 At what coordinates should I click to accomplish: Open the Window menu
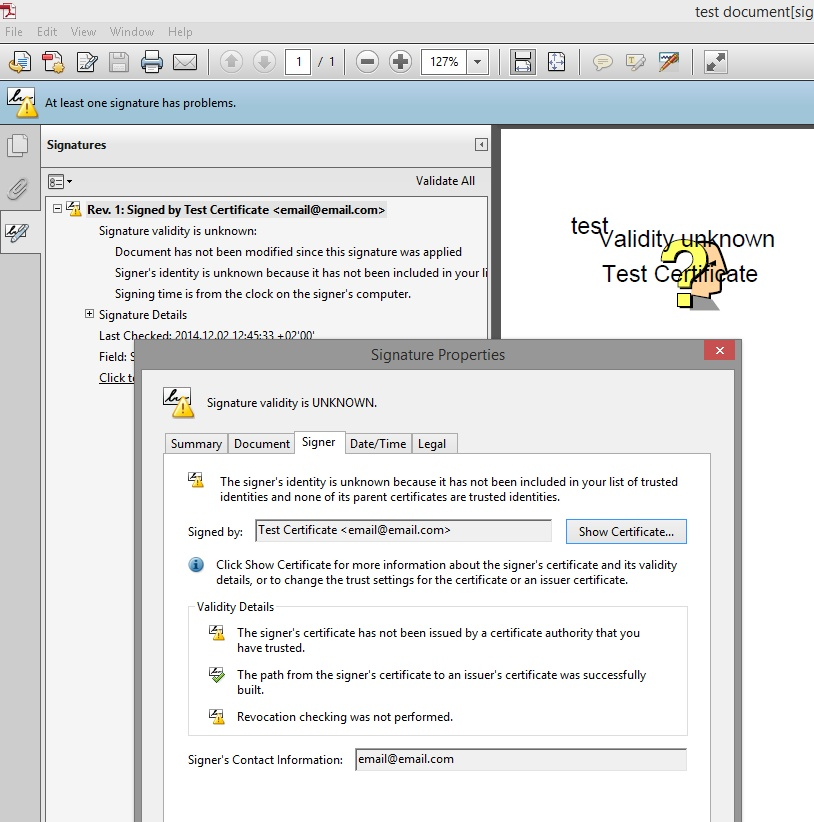(x=132, y=32)
